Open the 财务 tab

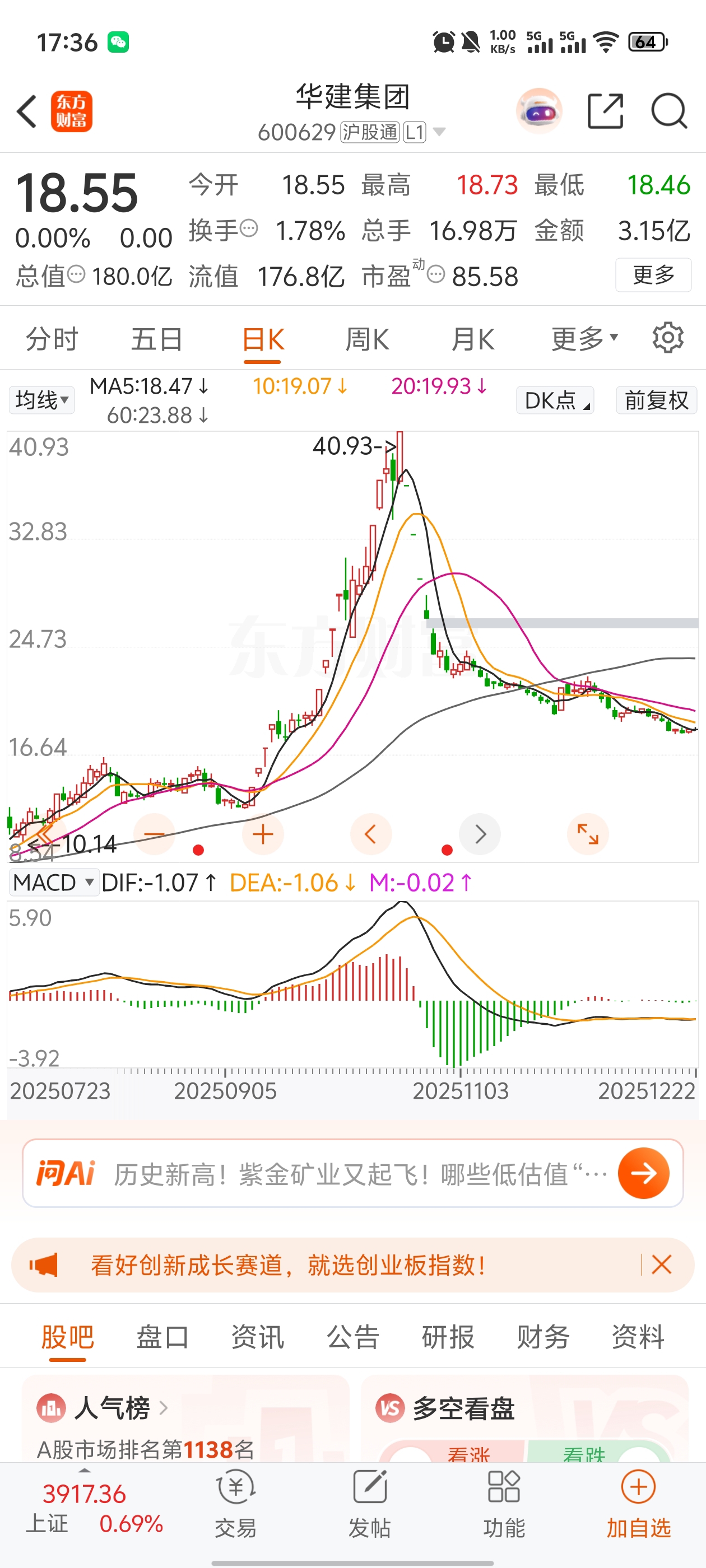point(543,1337)
